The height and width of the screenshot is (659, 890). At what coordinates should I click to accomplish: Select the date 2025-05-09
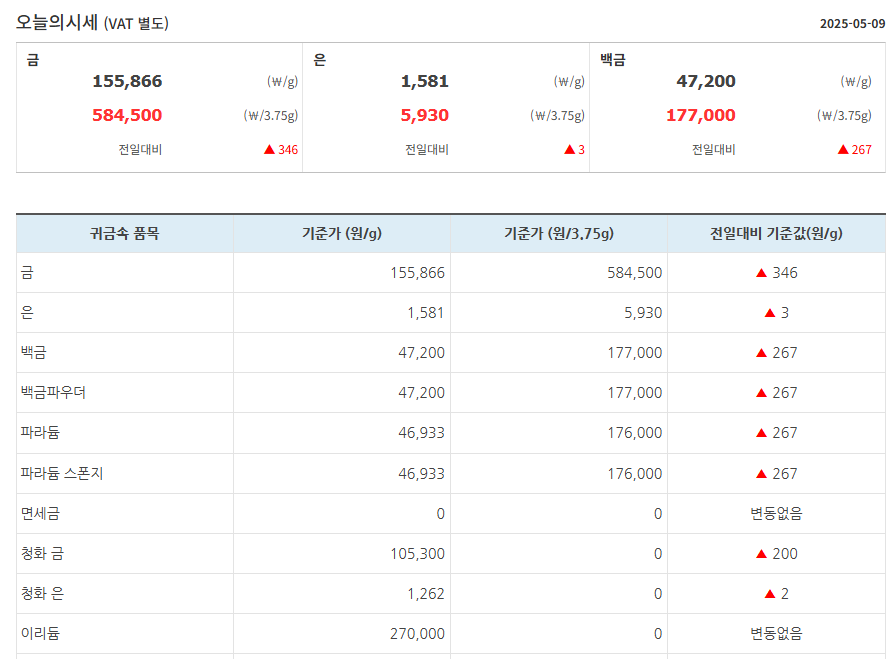[852, 24]
